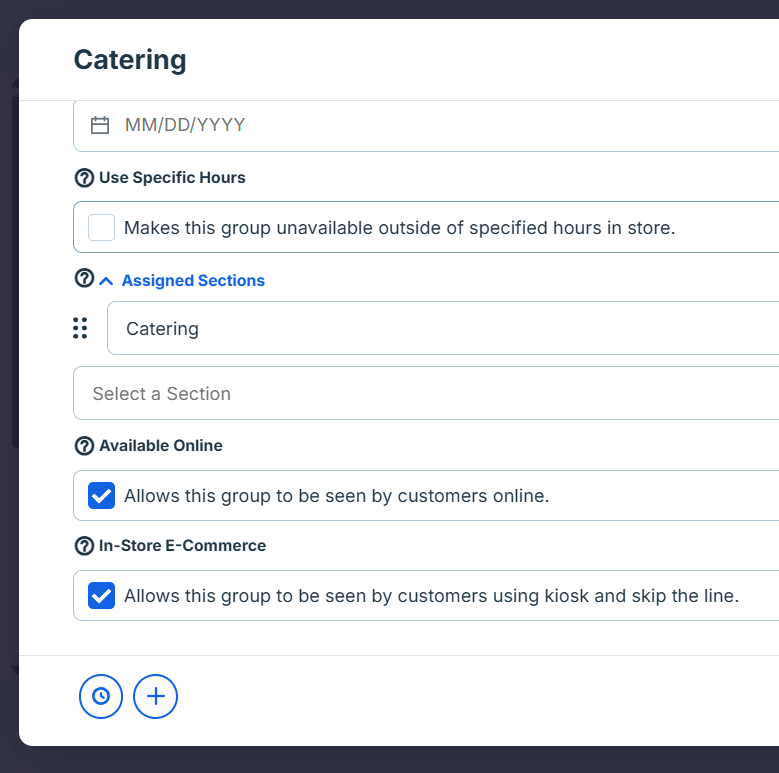The height and width of the screenshot is (773, 779).
Task: Uncheck the Available Online checkbox
Action: coord(101,496)
